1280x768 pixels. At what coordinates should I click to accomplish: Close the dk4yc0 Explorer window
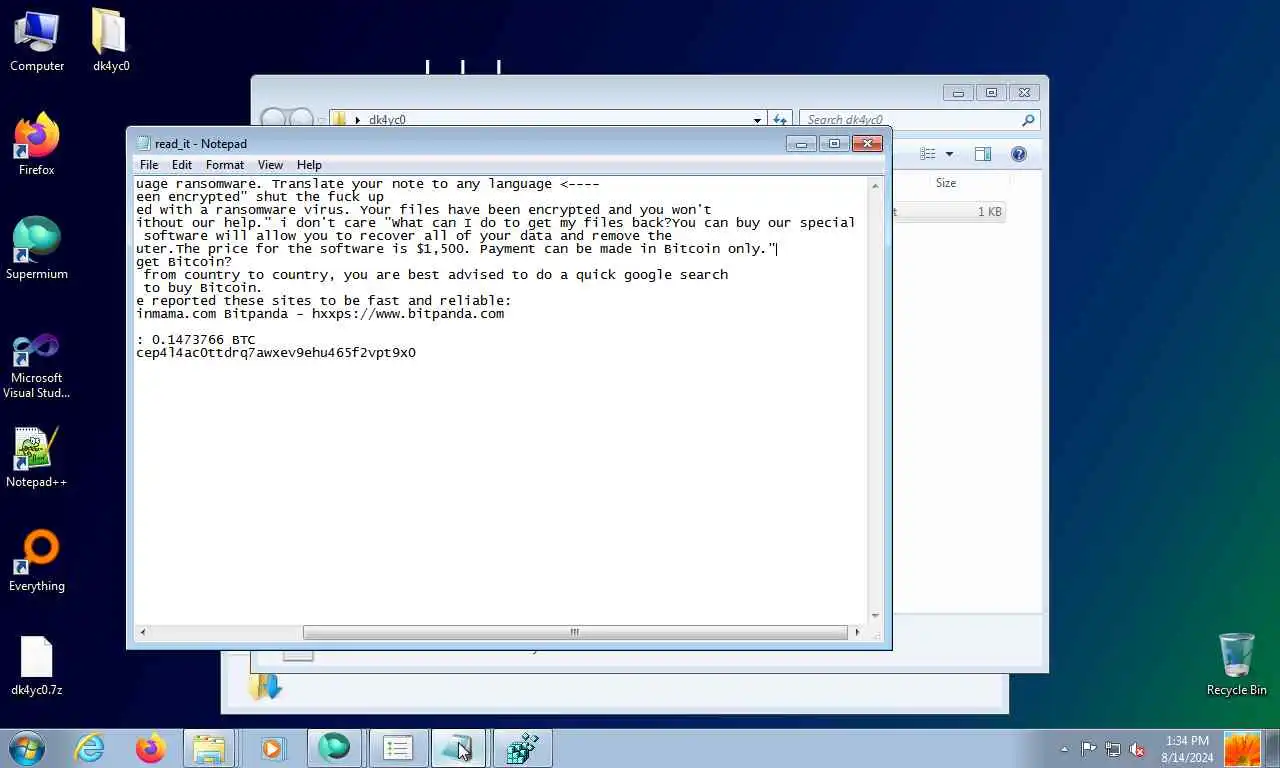pyautogui.click(x=1024, y=93)
